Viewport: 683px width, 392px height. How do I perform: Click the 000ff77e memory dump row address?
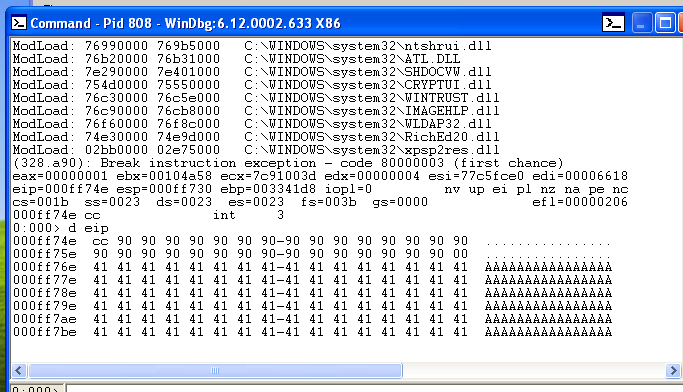point(44,280)
